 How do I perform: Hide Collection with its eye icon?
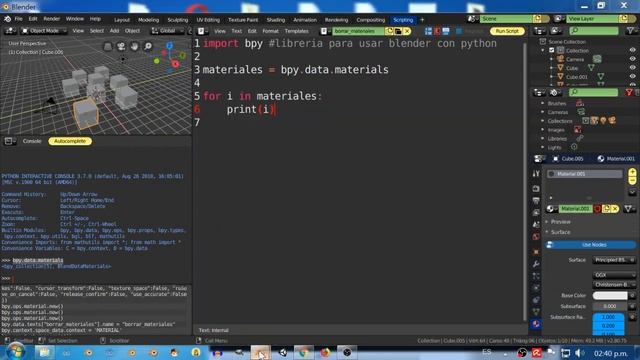(x=632, y=50)
